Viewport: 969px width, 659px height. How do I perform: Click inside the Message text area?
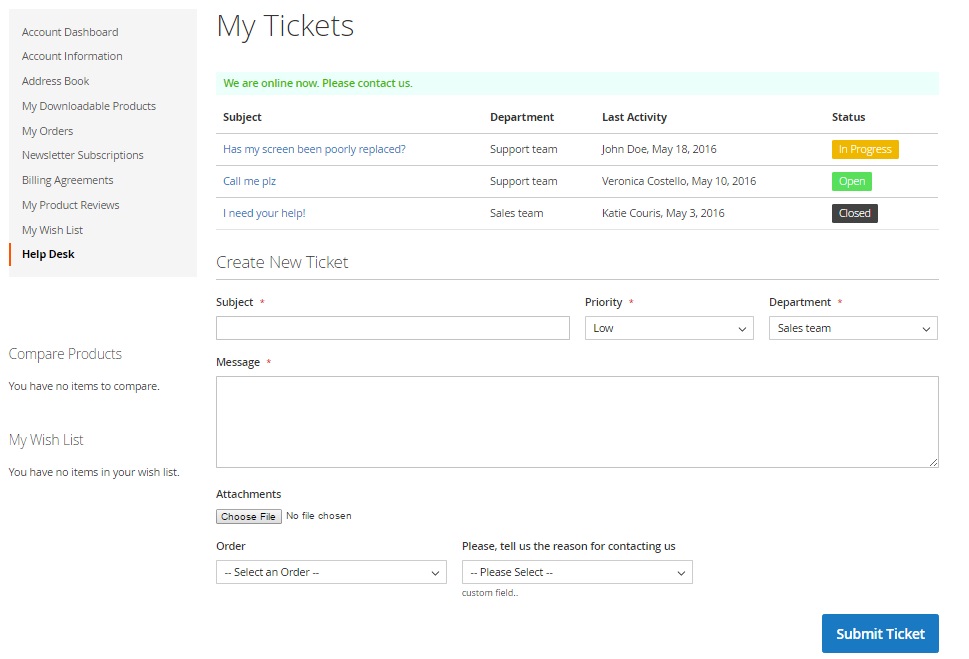point(577,422)
